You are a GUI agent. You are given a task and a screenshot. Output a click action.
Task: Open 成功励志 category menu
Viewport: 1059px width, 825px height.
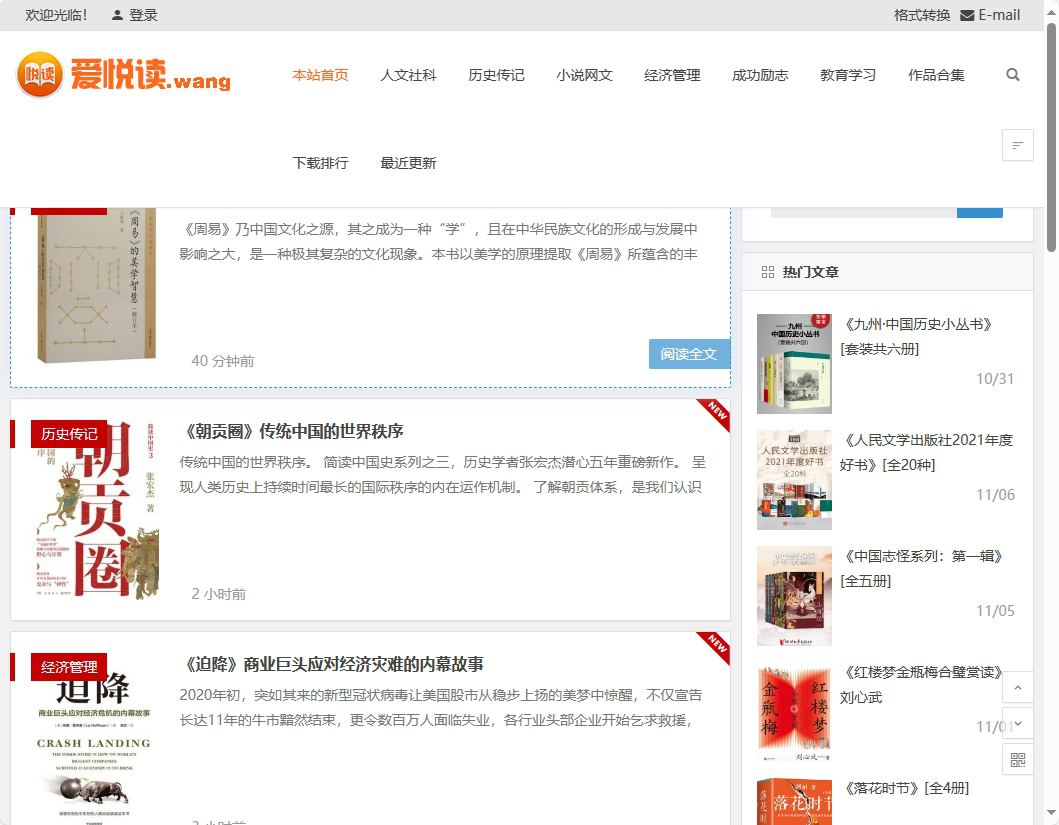760,75
